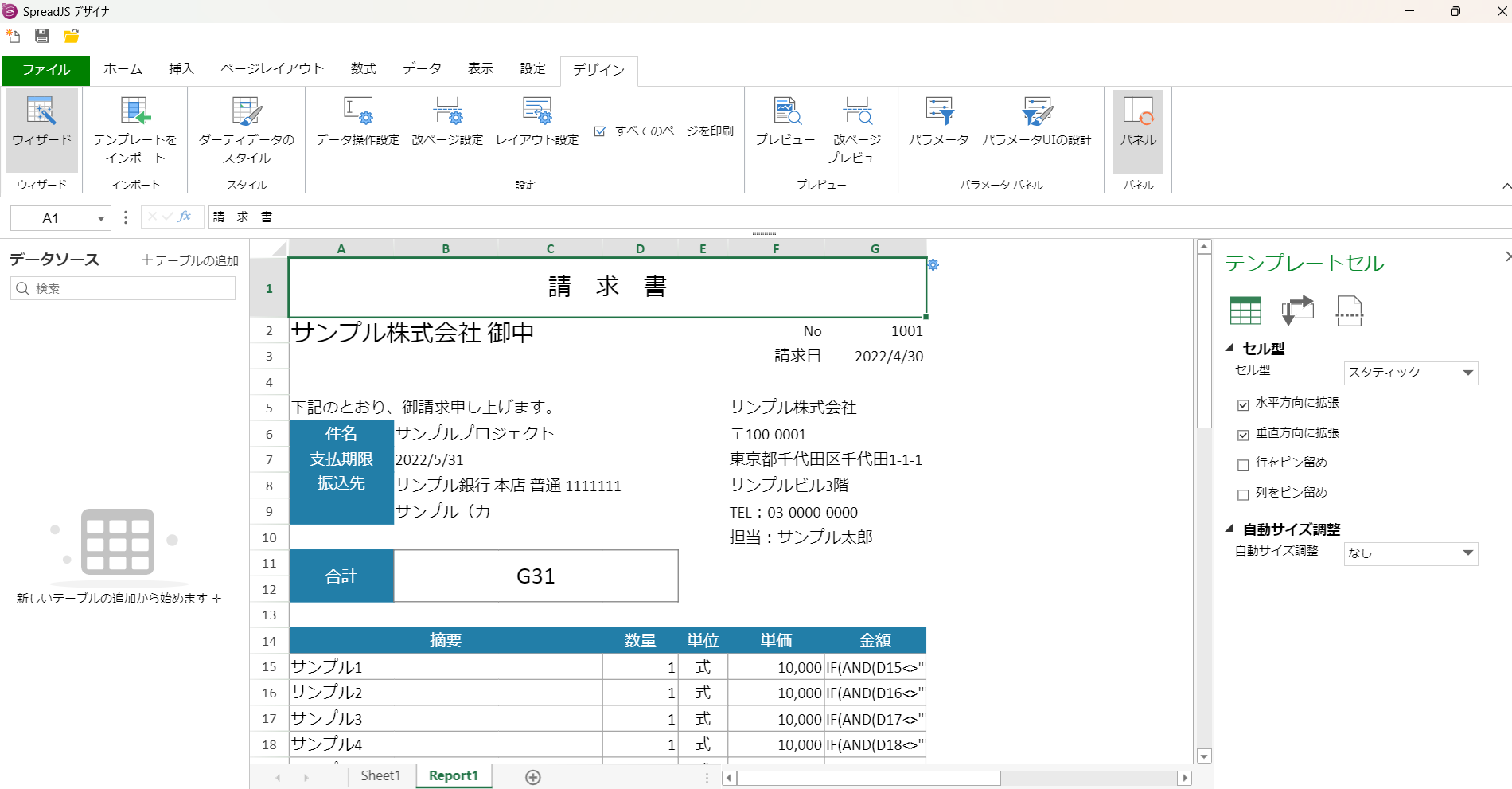The height and width of the screenshot is (789, 1512).
Task: Click horizontal scrollbar right arrow
Action: [x=1185, y=778]
